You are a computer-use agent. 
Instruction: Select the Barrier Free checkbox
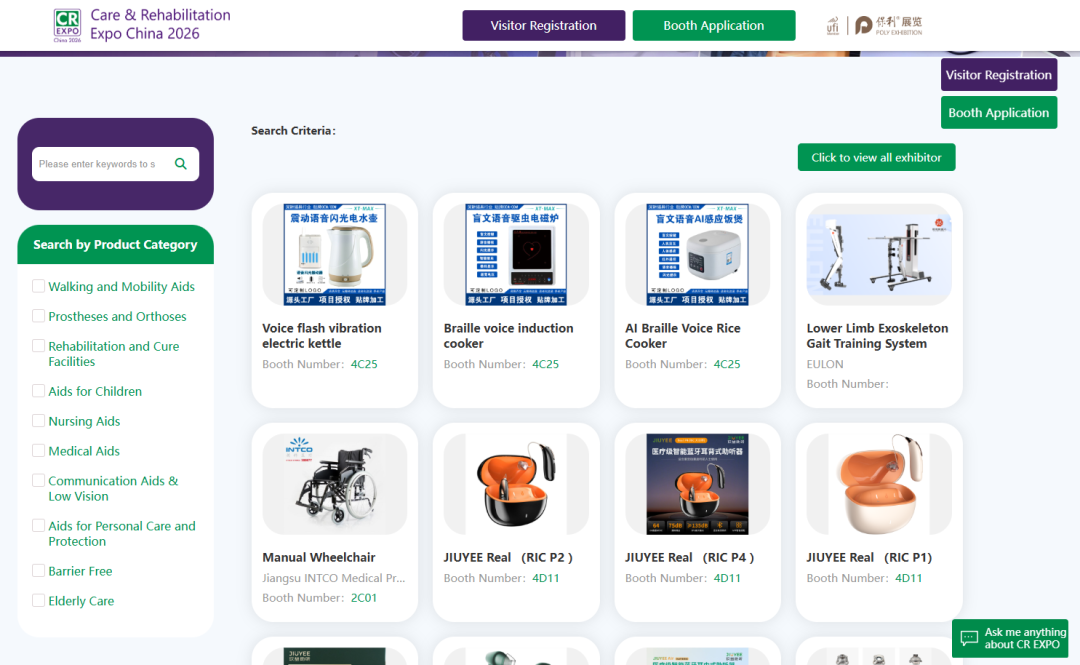38,571
